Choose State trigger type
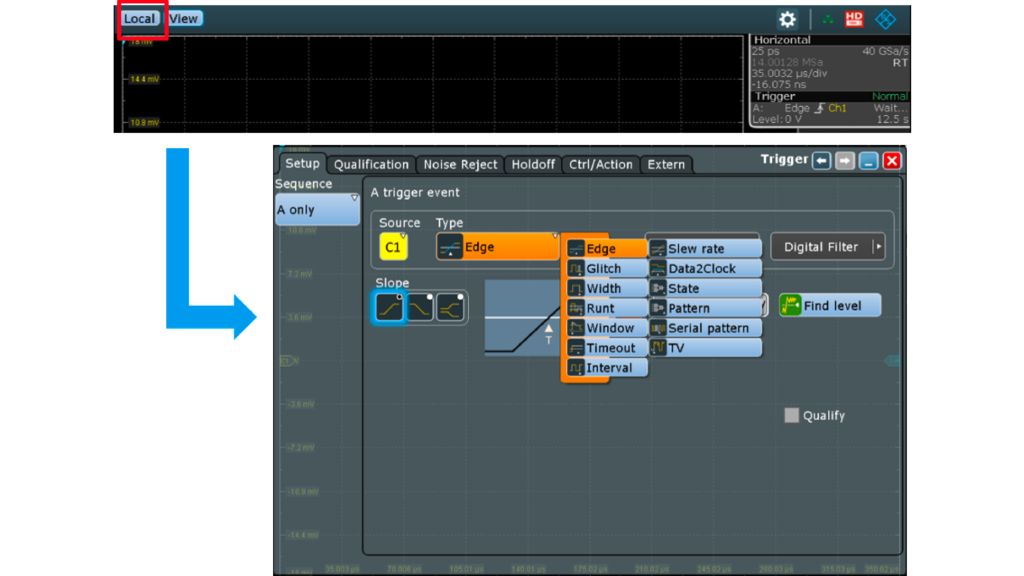Image resolution: width=1024 pixels, height=576 pixels. click(705, 288)
